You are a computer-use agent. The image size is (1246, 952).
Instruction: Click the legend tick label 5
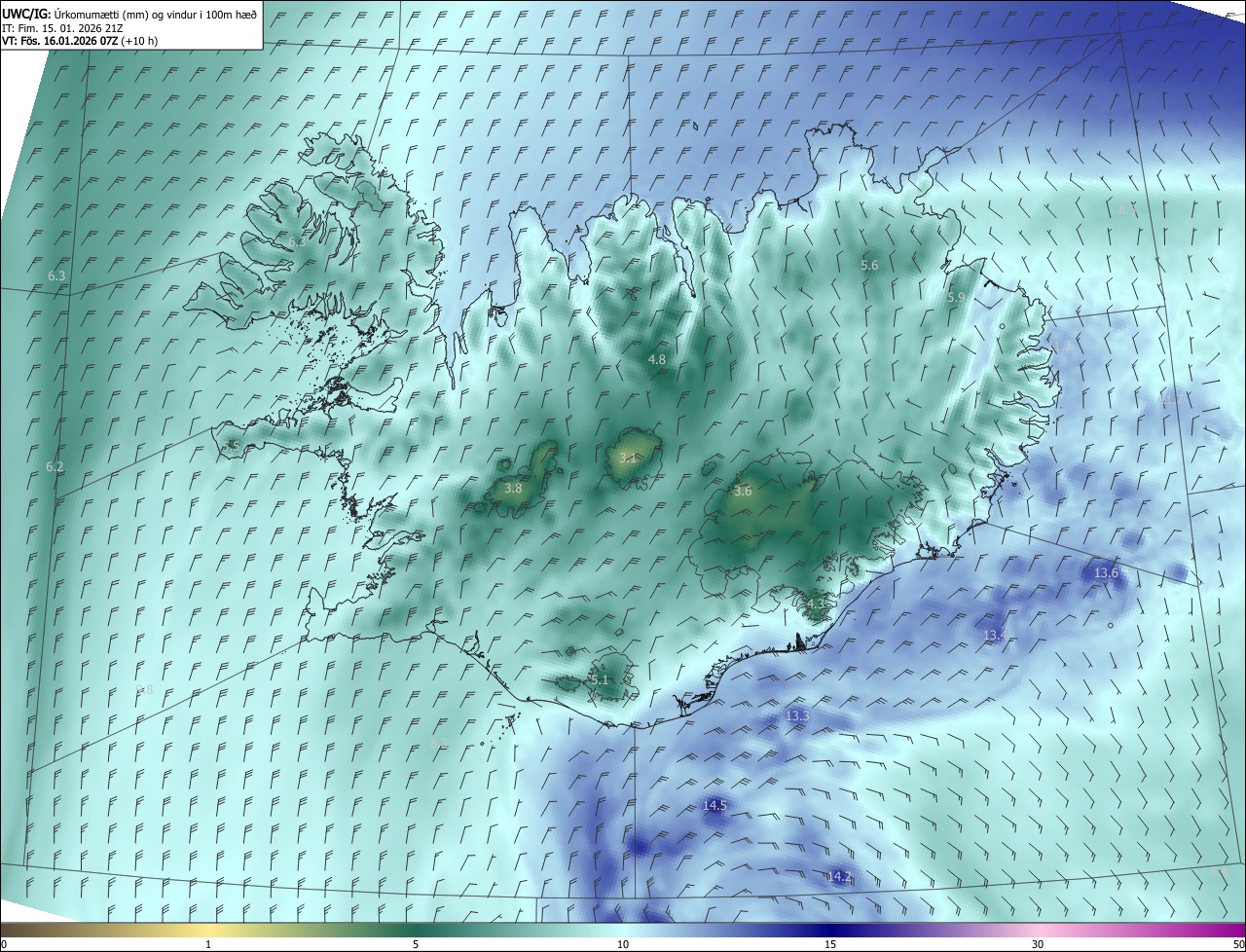coord(416,945)
